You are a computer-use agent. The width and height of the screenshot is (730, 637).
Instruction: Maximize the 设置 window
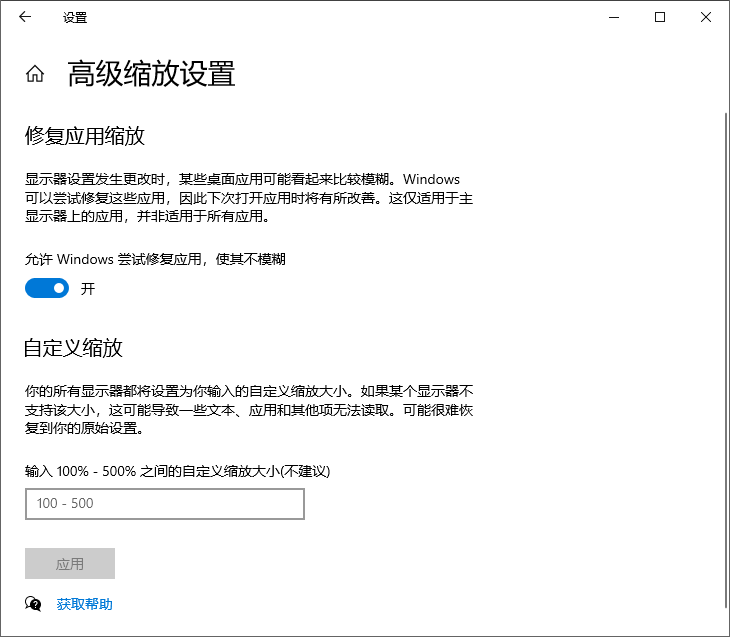pyautogui.click(x=660, y=17)
